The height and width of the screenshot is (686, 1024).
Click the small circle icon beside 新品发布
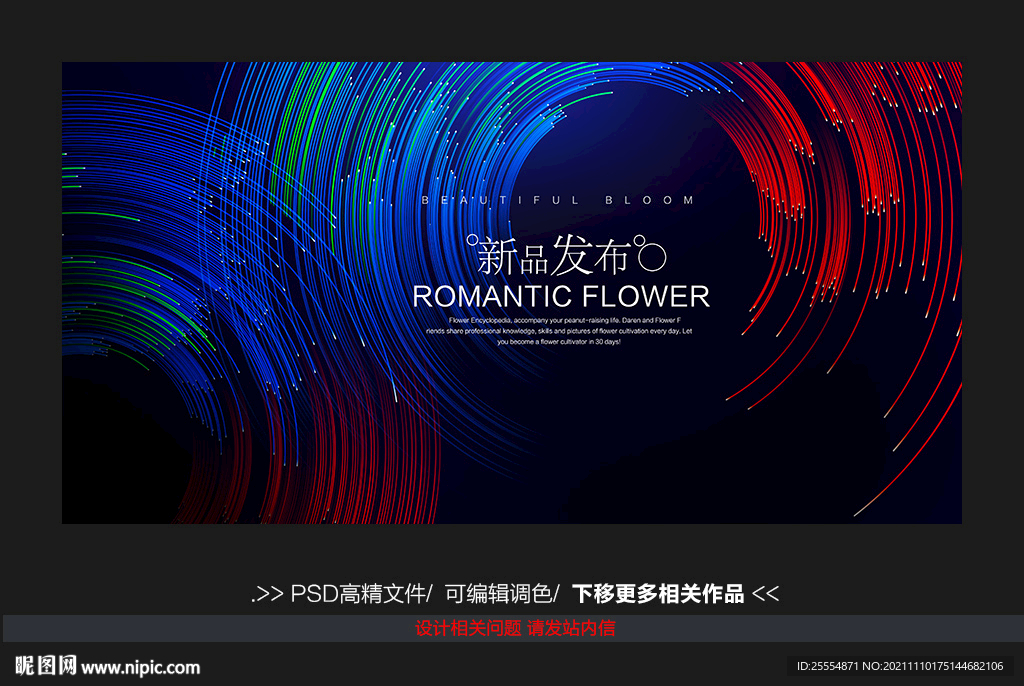[x=640, y=239]
